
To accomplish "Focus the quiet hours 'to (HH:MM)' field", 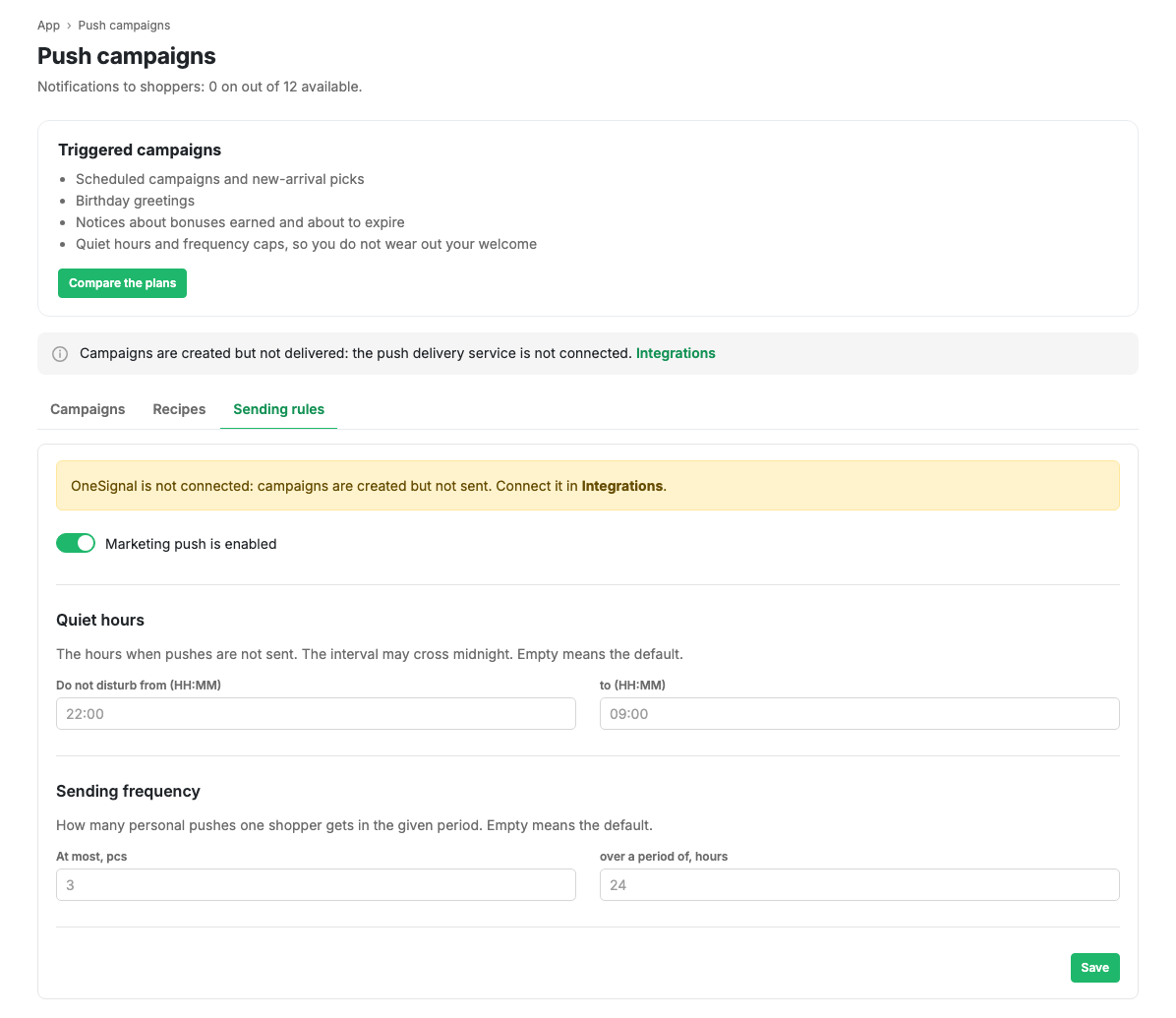I will (859, 713).
